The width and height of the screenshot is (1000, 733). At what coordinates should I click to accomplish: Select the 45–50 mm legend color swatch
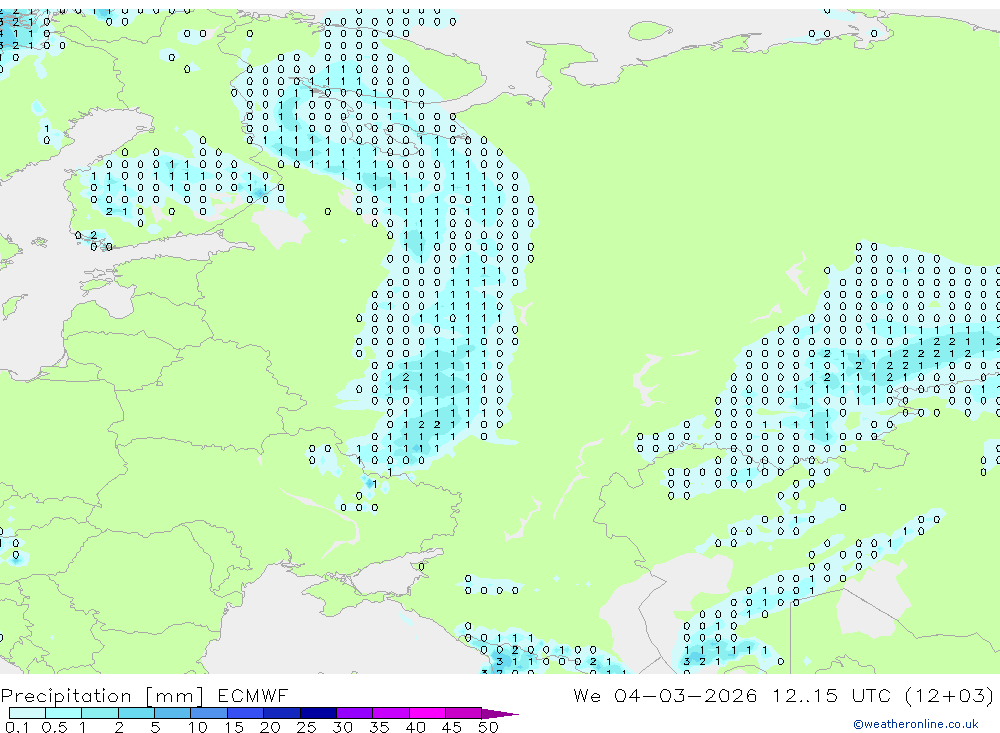click(x=464, y=713)
